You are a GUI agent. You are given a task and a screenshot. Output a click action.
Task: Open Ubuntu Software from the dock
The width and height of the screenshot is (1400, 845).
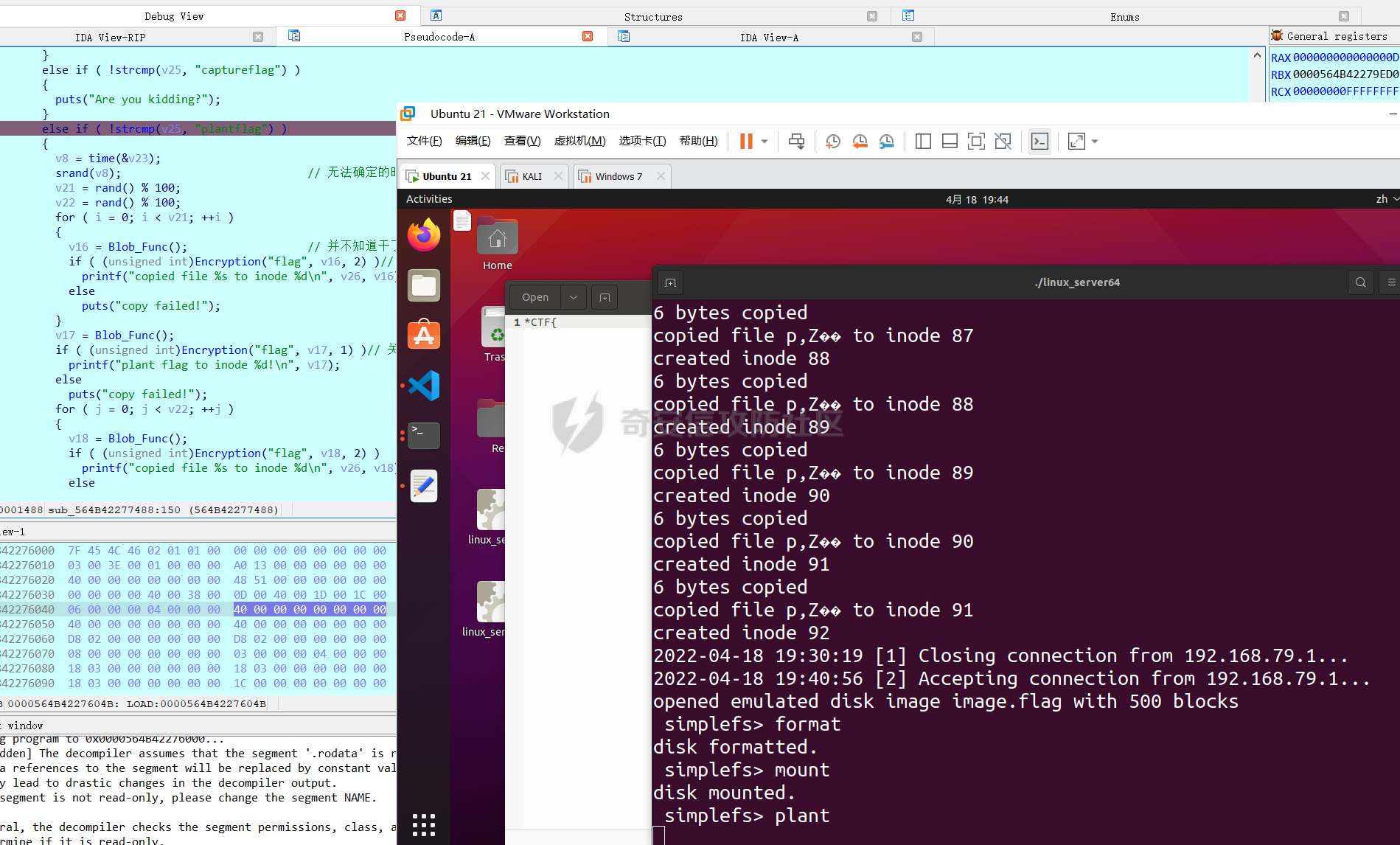tap(424, 335)
